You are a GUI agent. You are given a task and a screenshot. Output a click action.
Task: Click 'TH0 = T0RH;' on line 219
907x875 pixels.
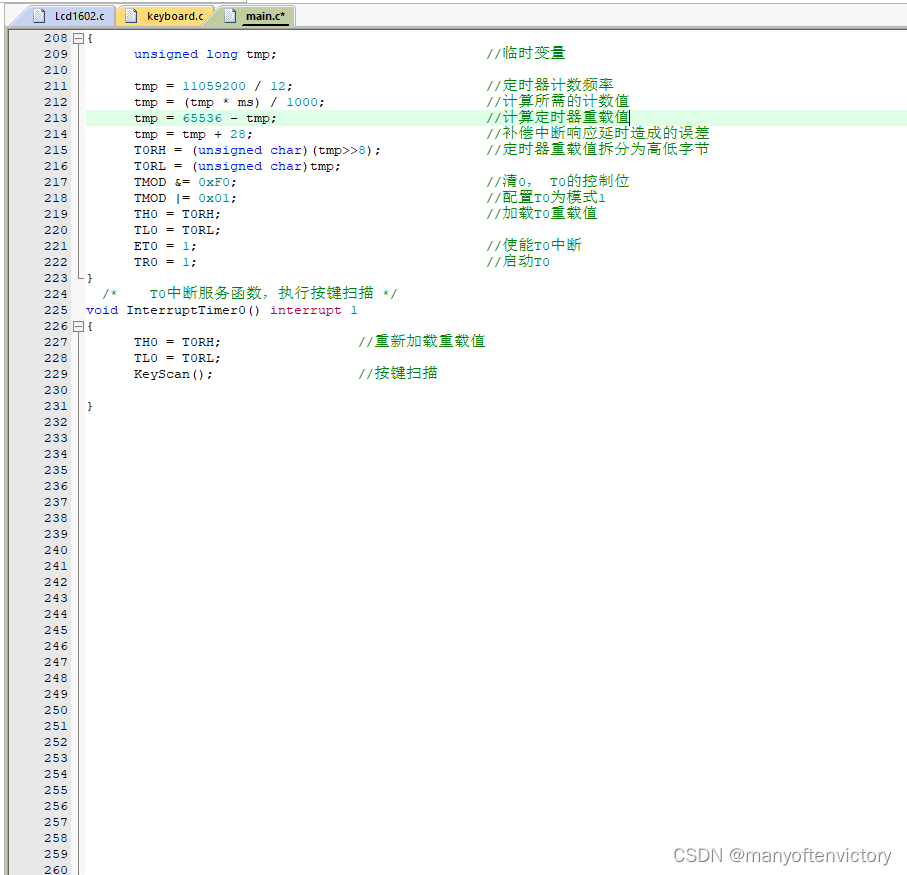[177, 214]
